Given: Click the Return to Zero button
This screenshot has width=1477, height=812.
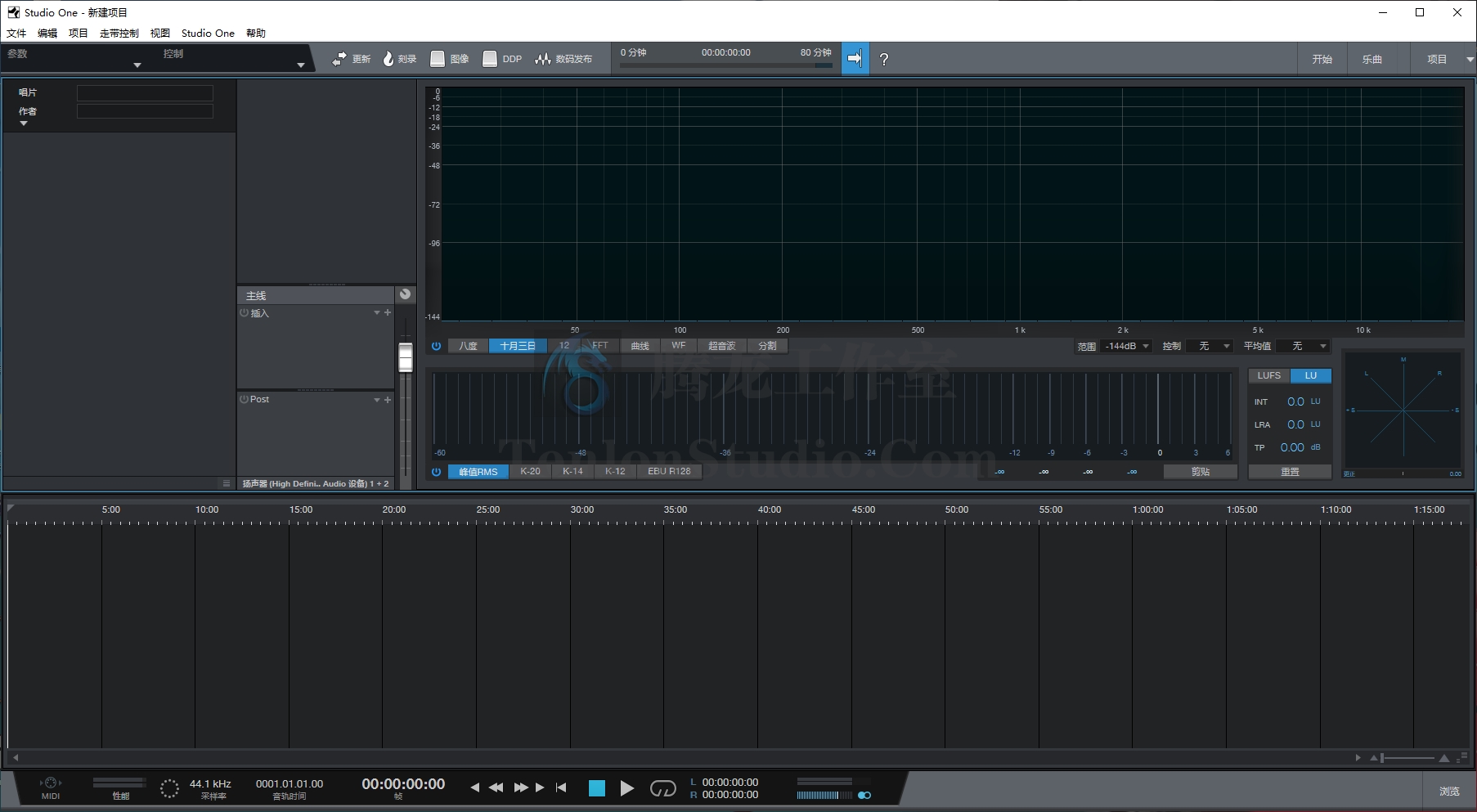Looking at the screenshot, I should click(x=561, y=787).
